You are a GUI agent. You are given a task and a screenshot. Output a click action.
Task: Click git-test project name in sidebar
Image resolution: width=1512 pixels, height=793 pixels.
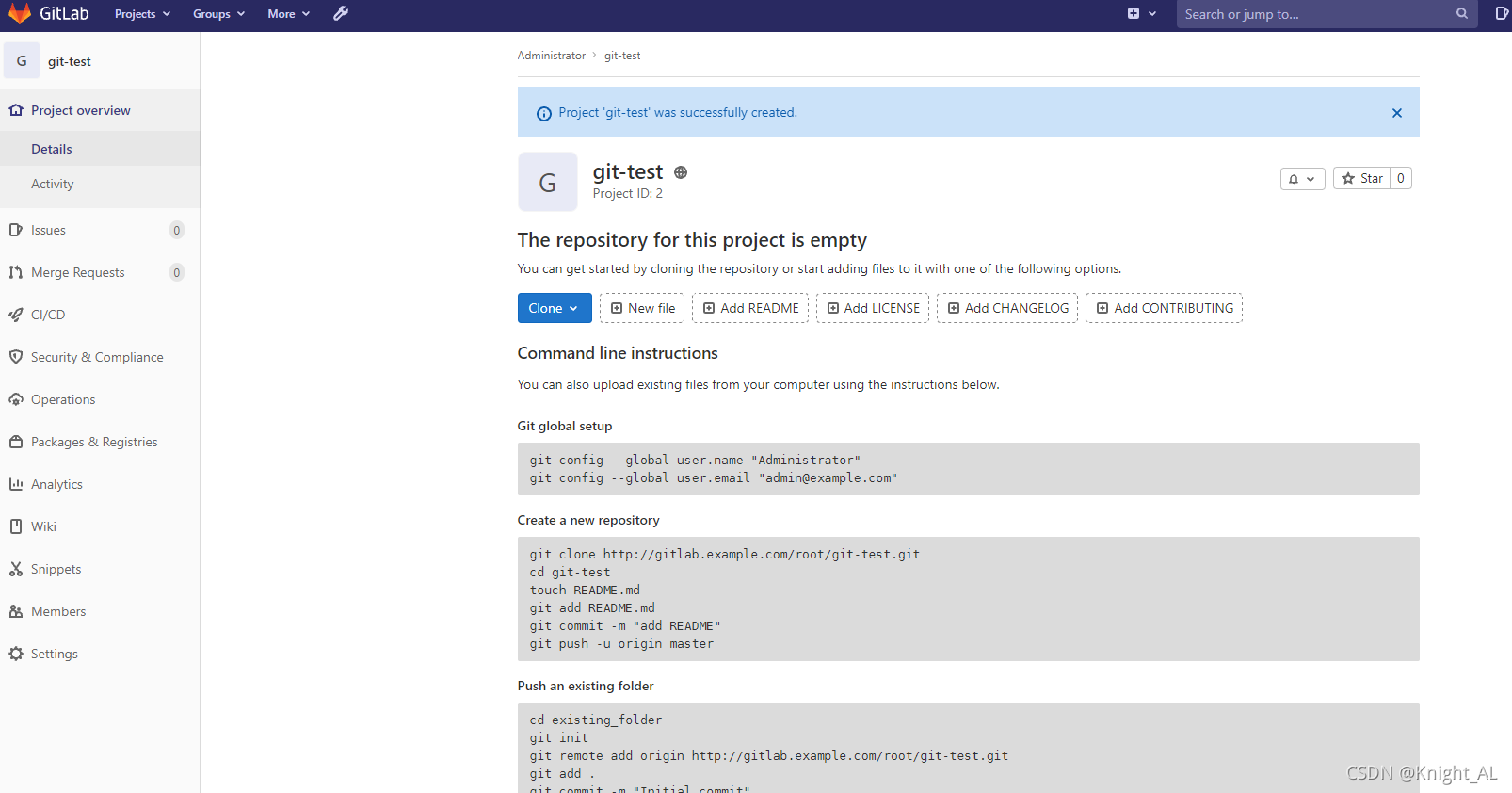click(70, 61)
